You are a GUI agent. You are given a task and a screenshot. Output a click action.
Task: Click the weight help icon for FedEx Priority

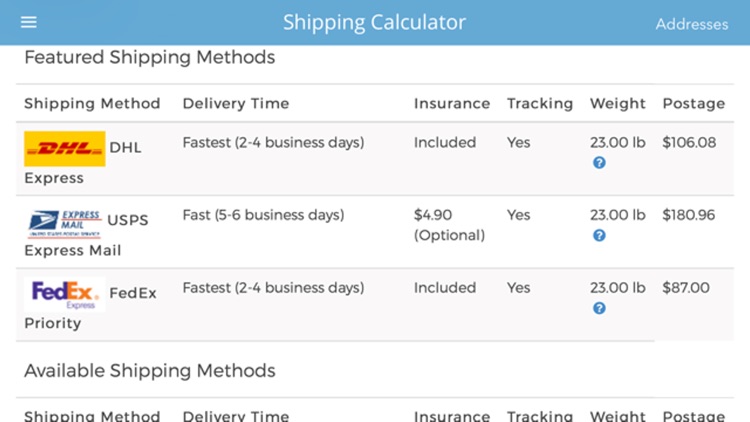click(x=599, y=308)
